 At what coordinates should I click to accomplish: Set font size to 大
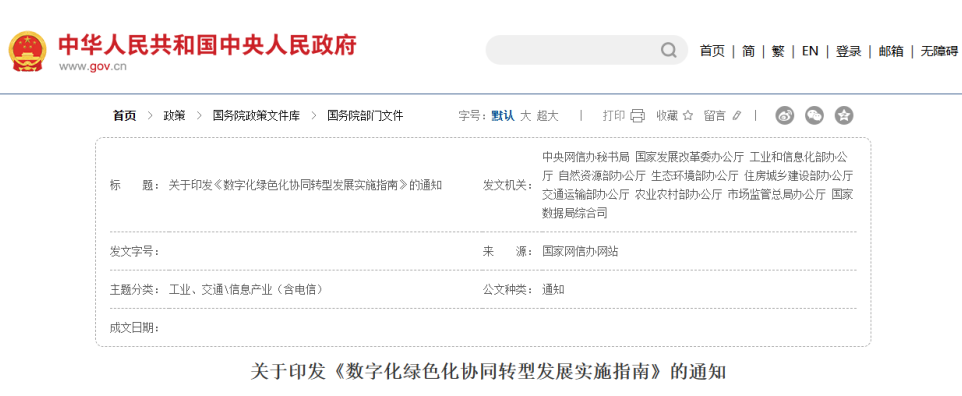pyautogui.click(x=526, y=115)
